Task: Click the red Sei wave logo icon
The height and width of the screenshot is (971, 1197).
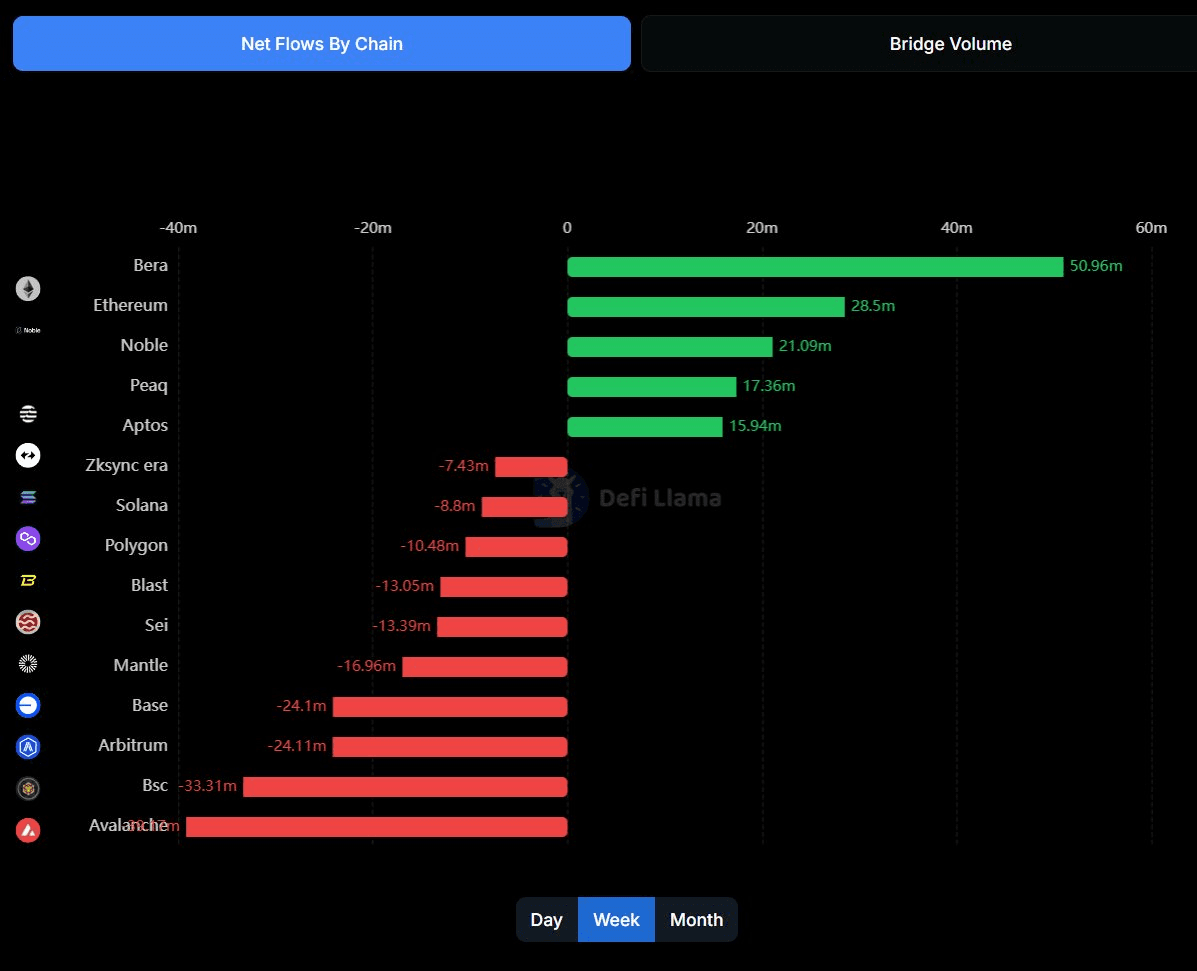Action: pyautogui.click(x=28, y=623)
